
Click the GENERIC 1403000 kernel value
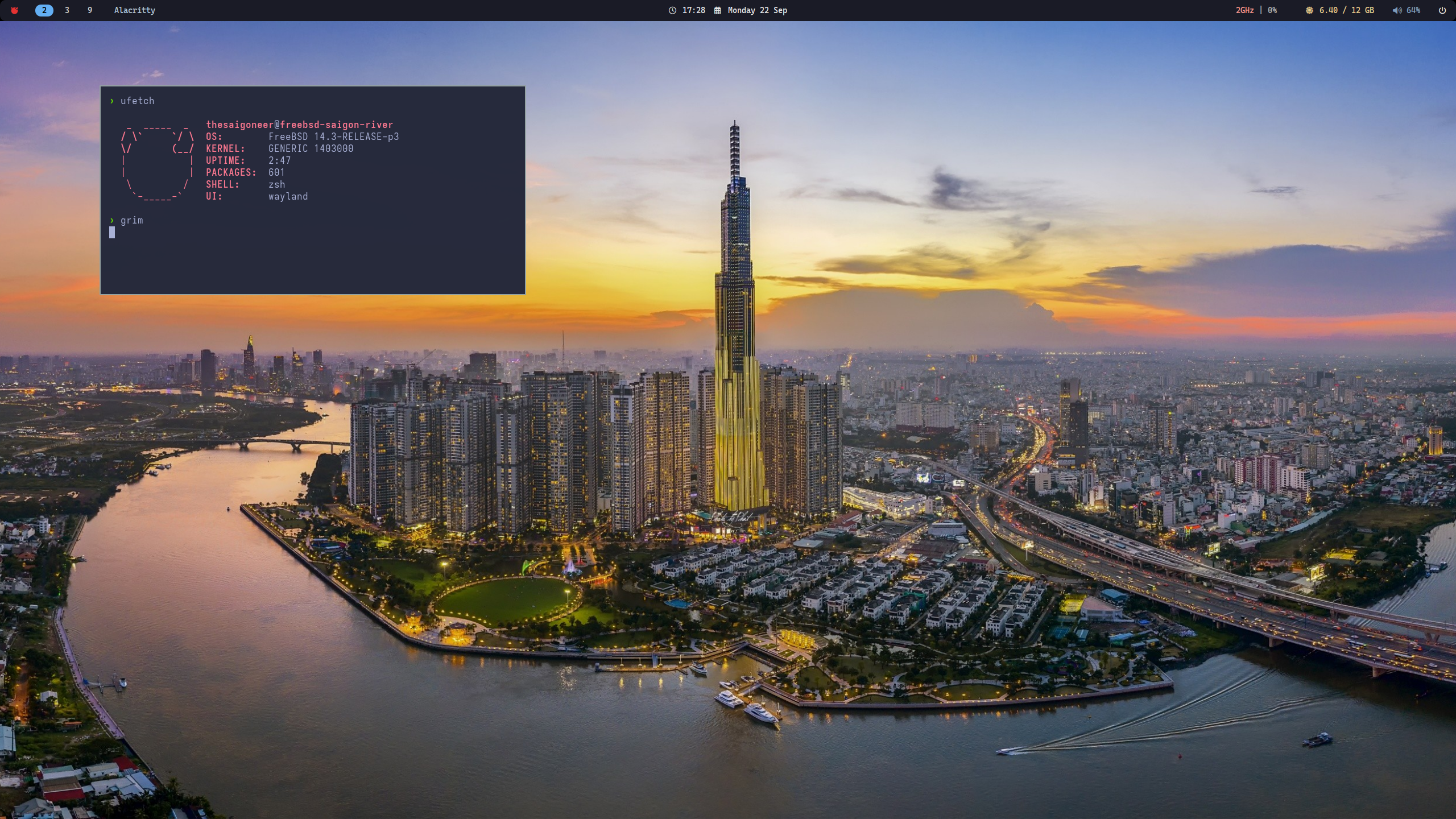click(311, 148)
